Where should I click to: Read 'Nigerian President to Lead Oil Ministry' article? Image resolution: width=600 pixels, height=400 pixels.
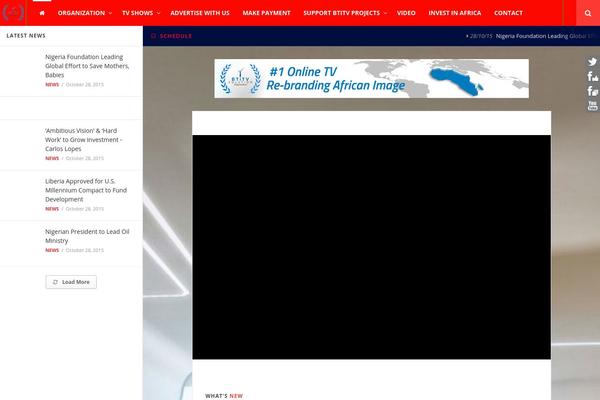(x=87, y=236)
